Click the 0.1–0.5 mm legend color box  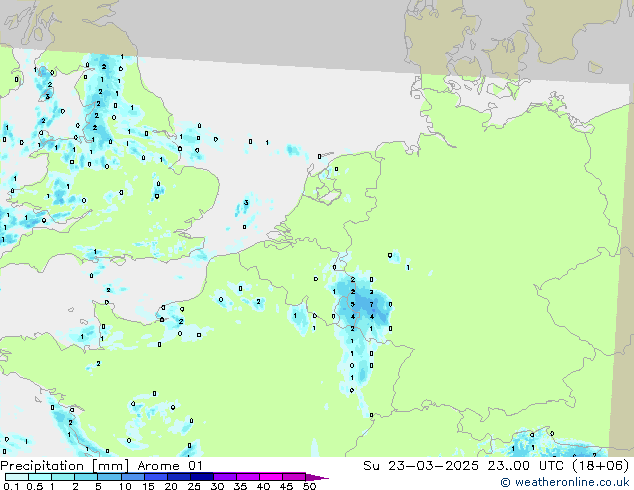[17, 477]
